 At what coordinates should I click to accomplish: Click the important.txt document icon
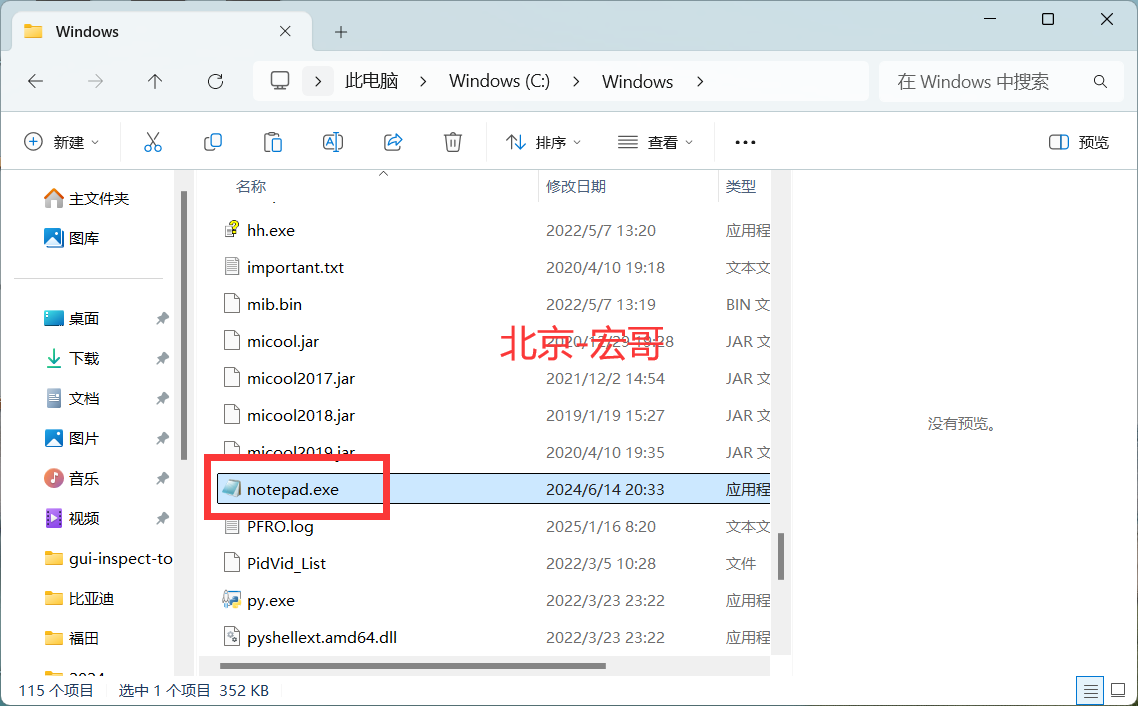pyautogui.click(x=232, y=266)
